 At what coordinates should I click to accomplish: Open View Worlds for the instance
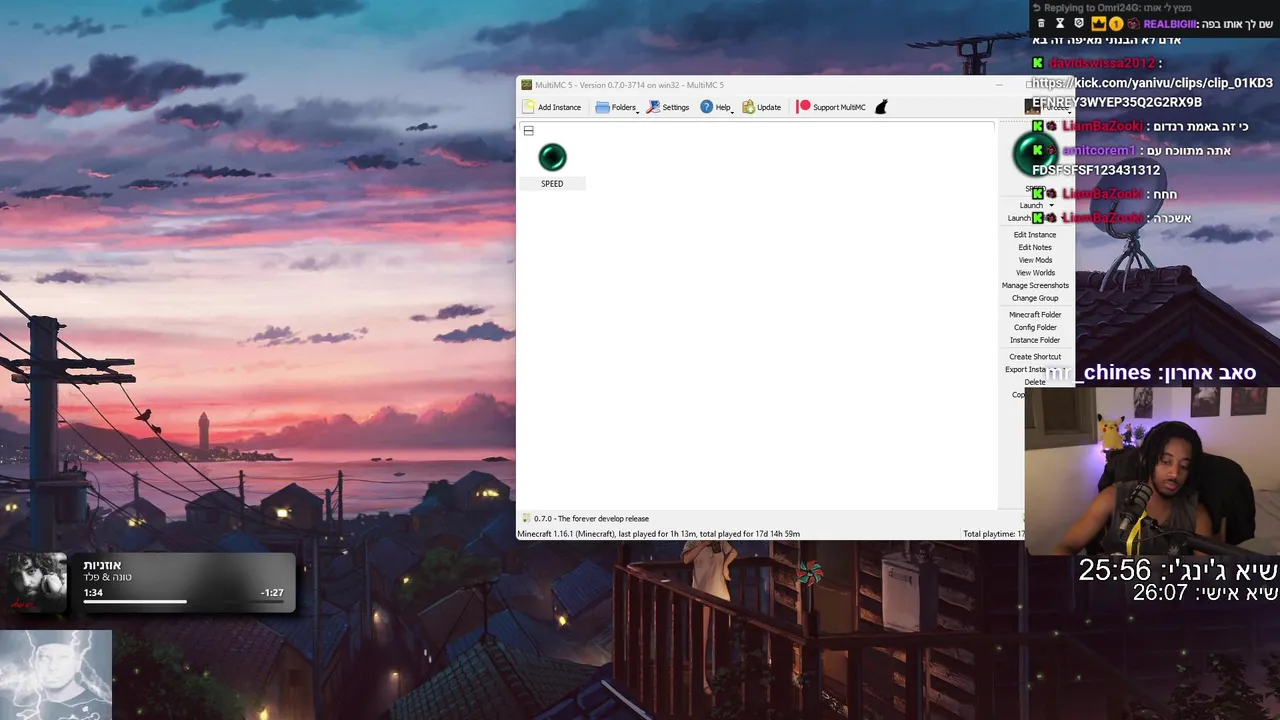point(1035,273)
